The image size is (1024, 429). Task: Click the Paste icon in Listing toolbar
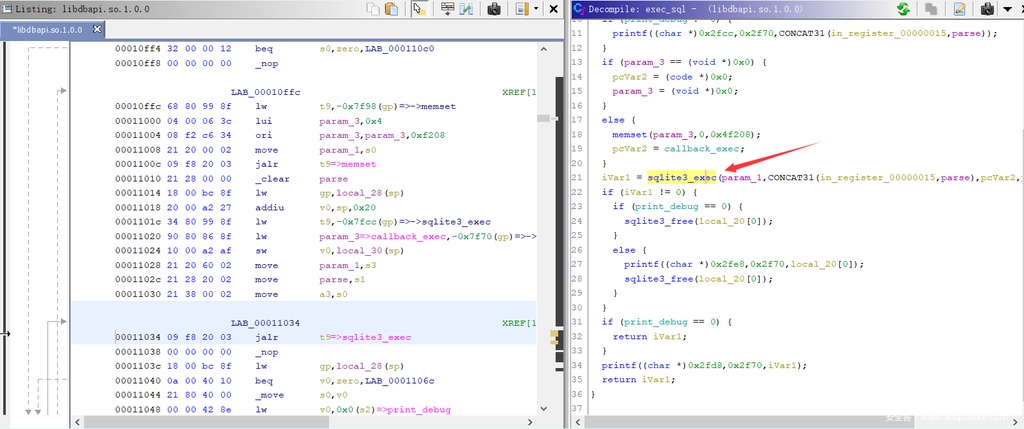[392, 9]
